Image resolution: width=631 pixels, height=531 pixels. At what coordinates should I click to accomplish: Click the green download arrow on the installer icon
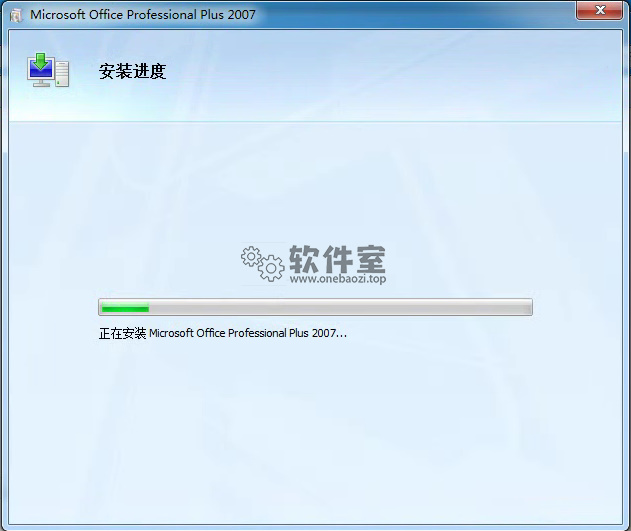click(41, 63)
